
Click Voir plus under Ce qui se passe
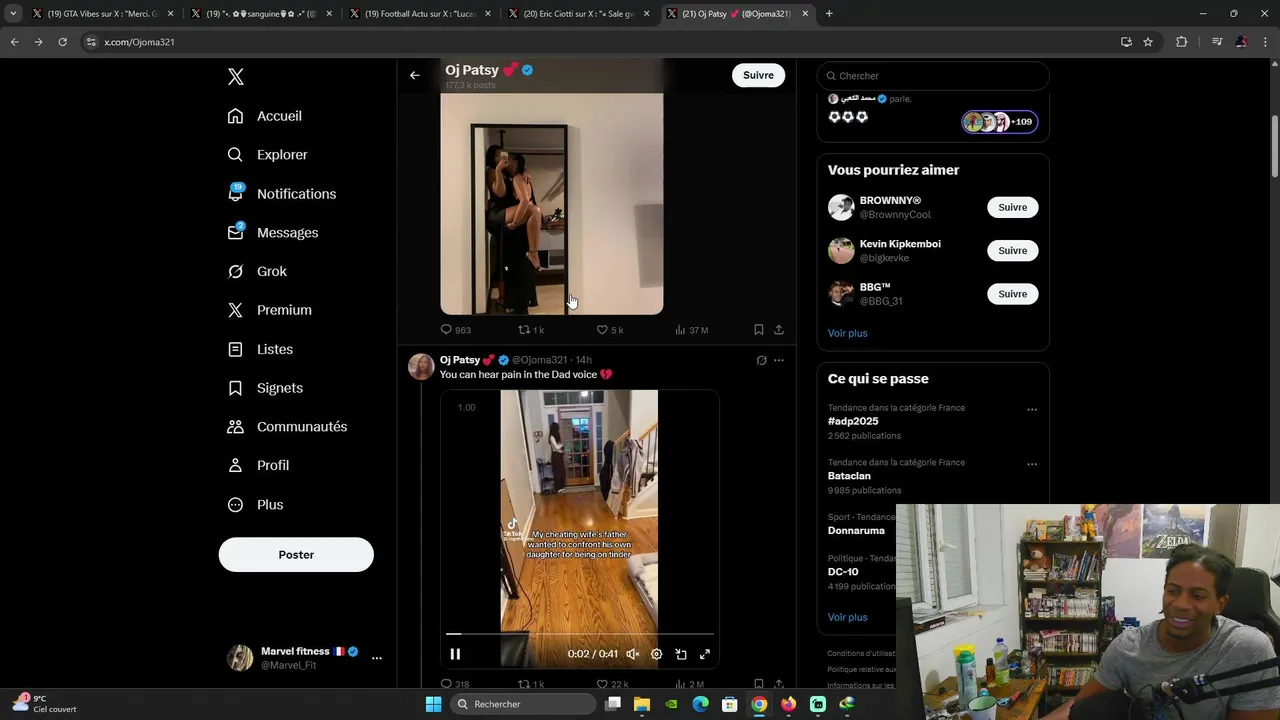tap(848, 617)
